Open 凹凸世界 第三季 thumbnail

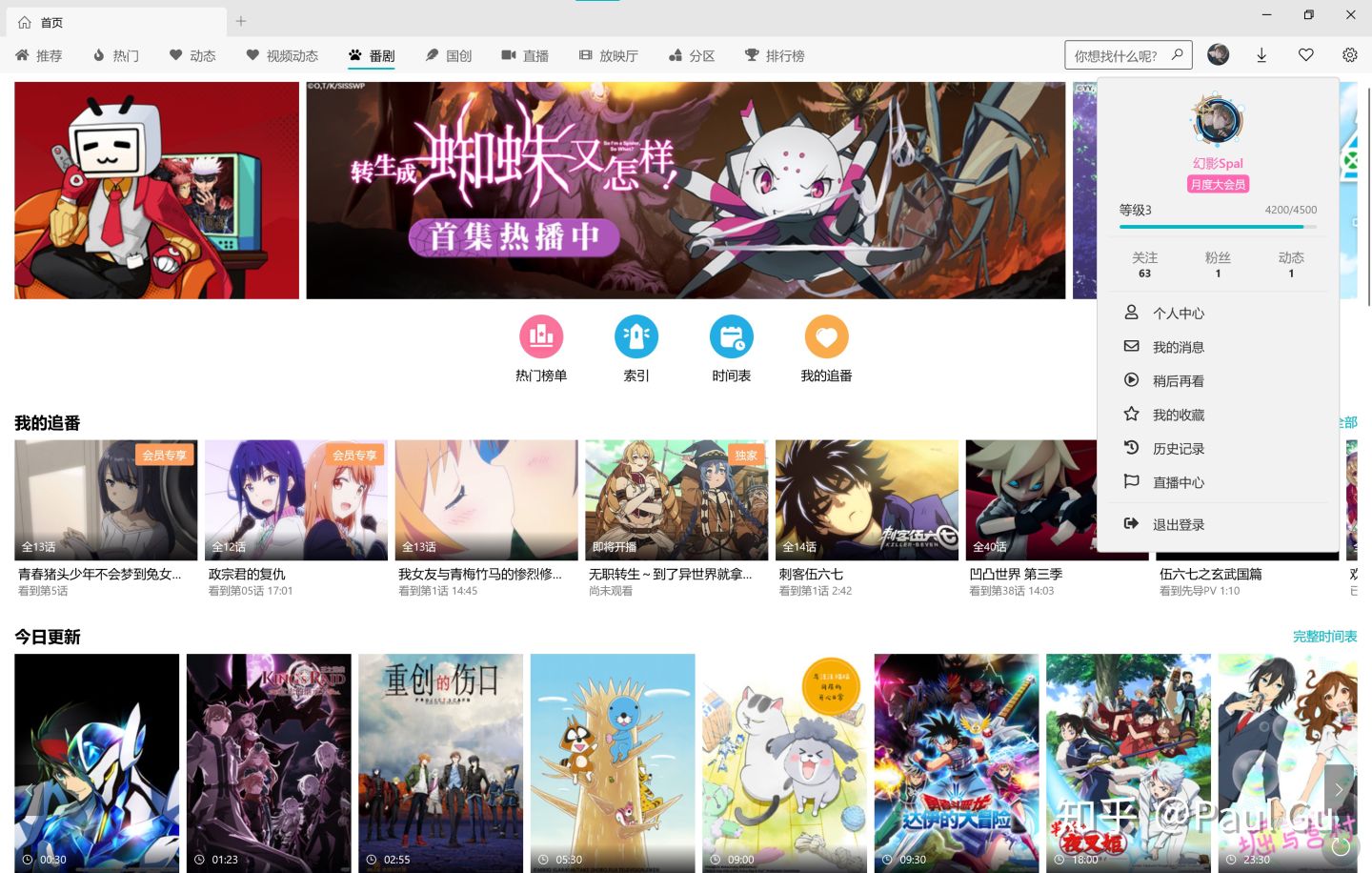pyautogui.click(x=1031, y=500)
